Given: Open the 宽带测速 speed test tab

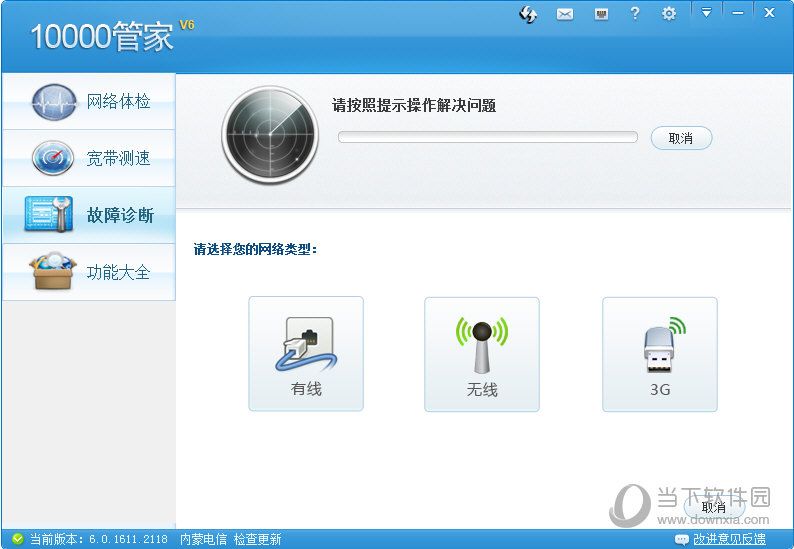Looking at the screenshot, I should click(89, 158).
